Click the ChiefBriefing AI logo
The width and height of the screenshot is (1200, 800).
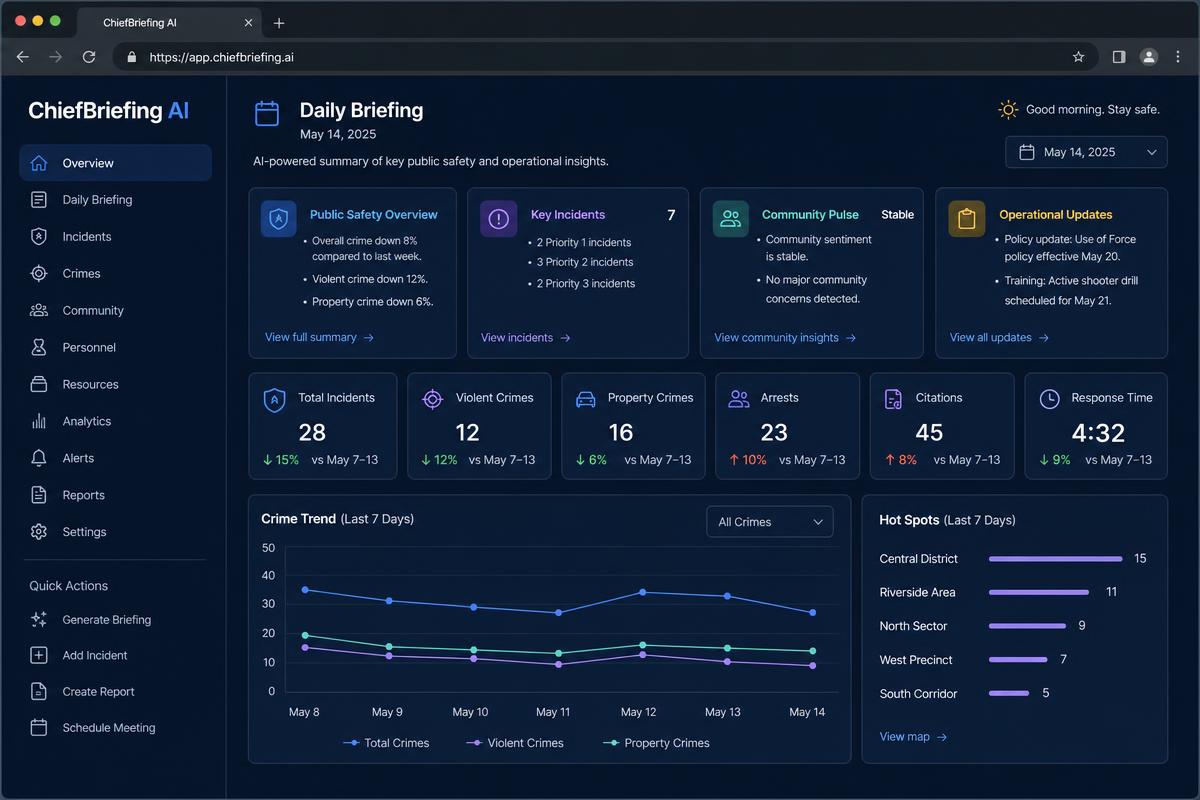click(108, 110)
